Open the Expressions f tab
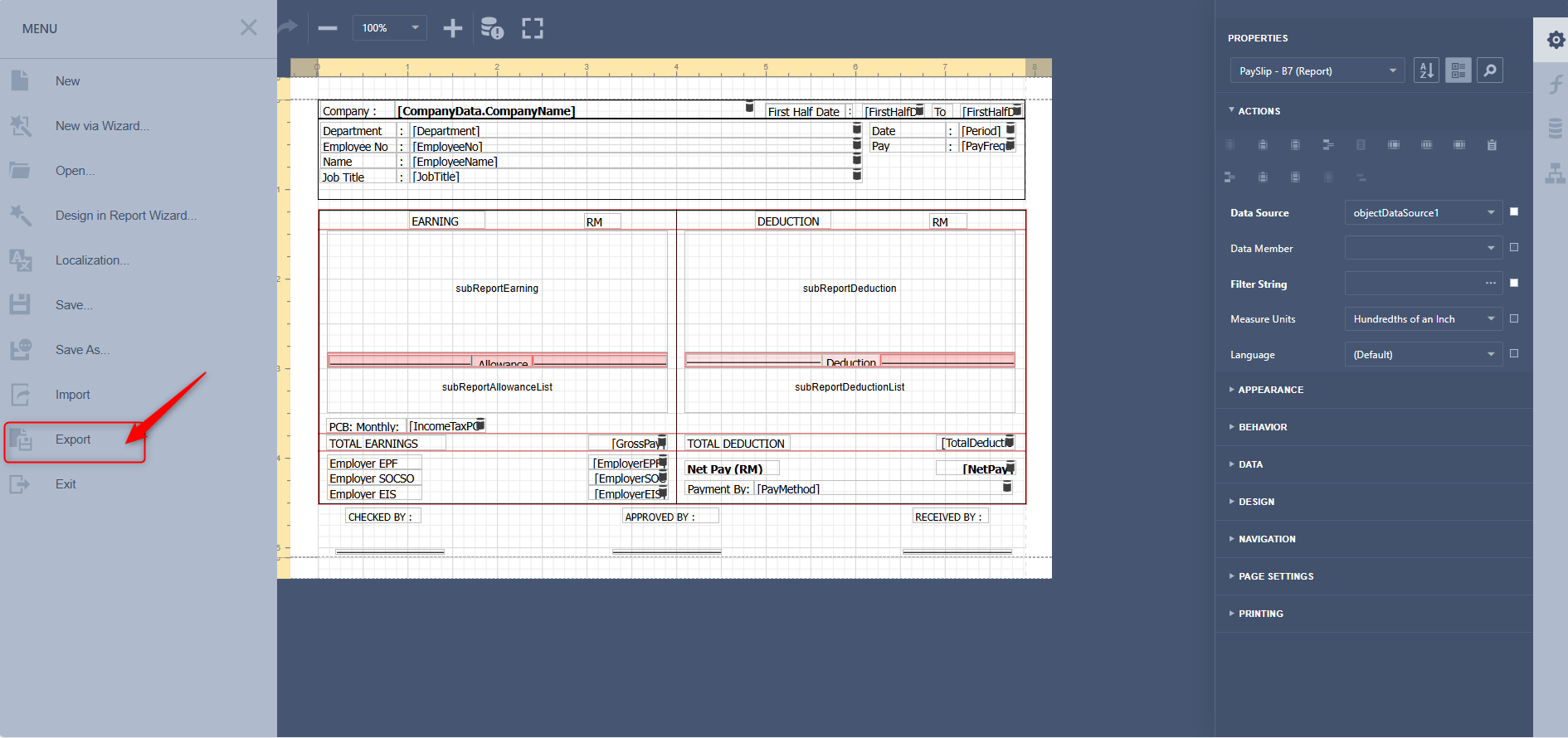1568x738 pixels. [1556, 84]
